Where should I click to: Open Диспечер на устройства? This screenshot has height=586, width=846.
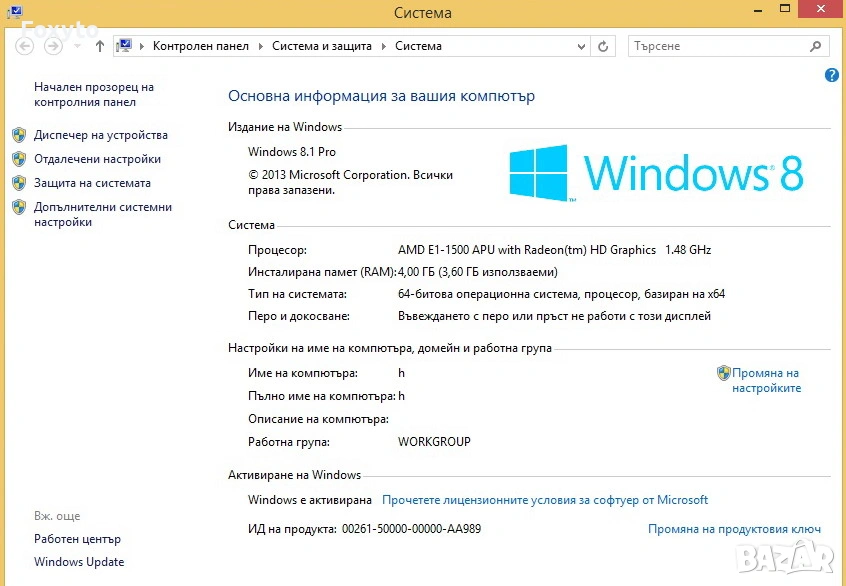[100, 135]
